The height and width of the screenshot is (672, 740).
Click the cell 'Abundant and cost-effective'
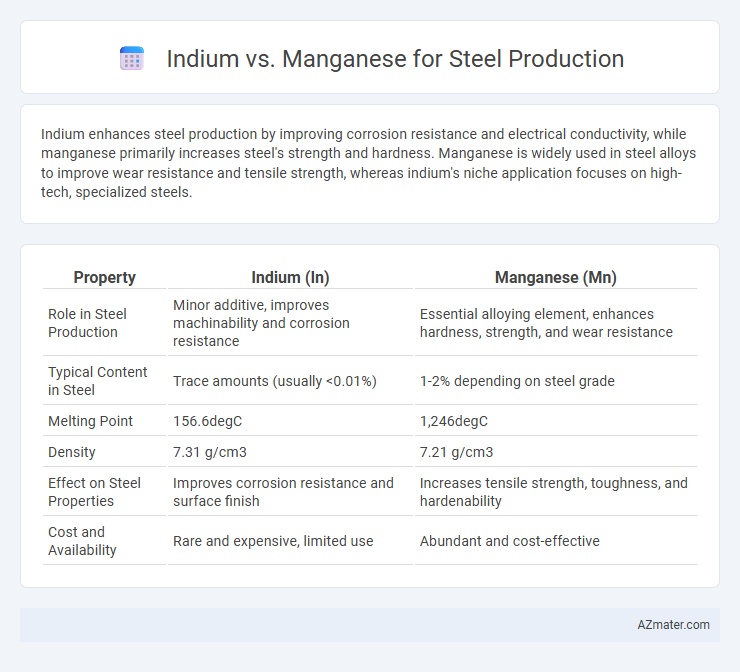point(510,541)
